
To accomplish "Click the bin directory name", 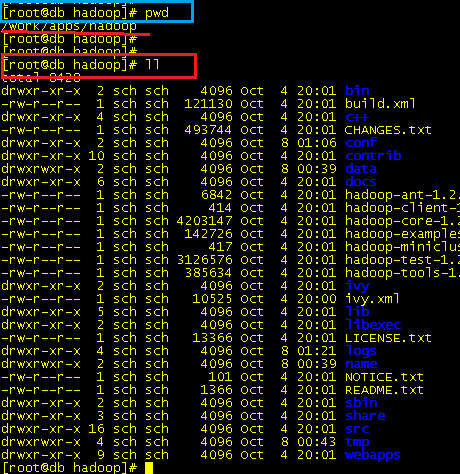I will 357,91.
